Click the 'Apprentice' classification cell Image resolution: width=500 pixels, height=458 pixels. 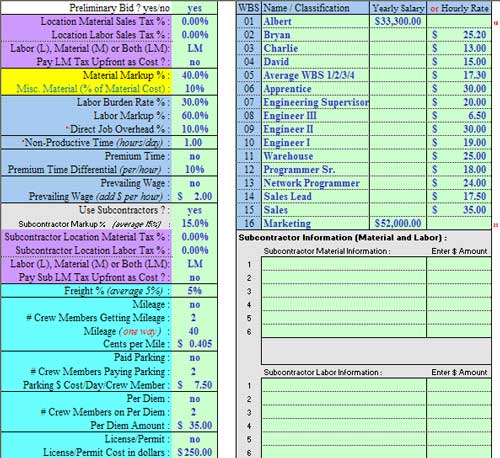[315, 89]
